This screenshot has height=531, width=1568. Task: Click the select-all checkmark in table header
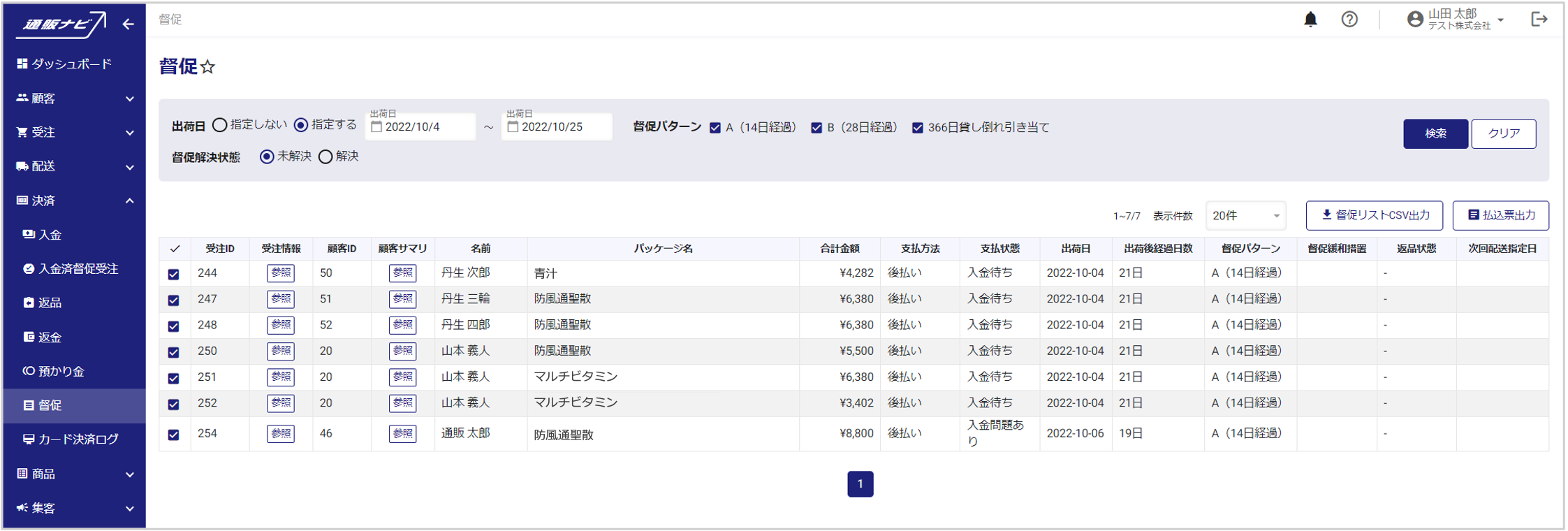click(175, 249)
